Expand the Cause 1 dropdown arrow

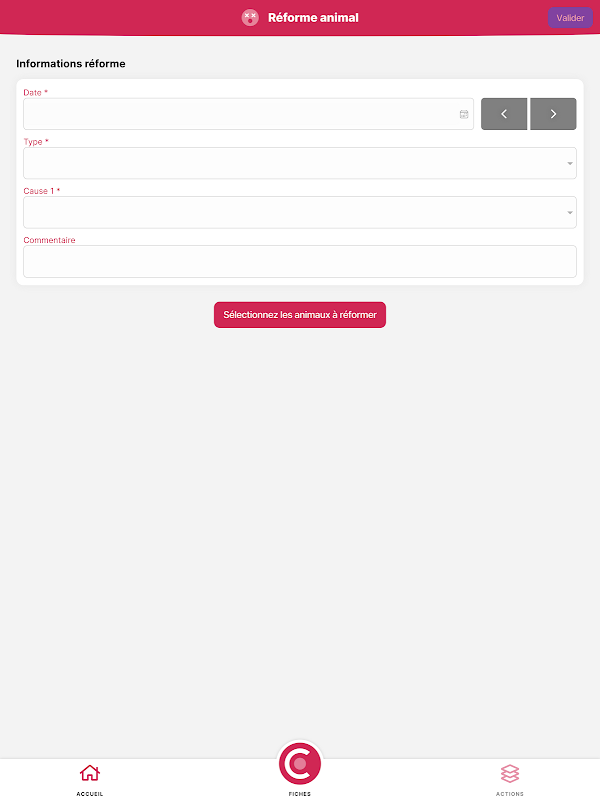point(570,212)
